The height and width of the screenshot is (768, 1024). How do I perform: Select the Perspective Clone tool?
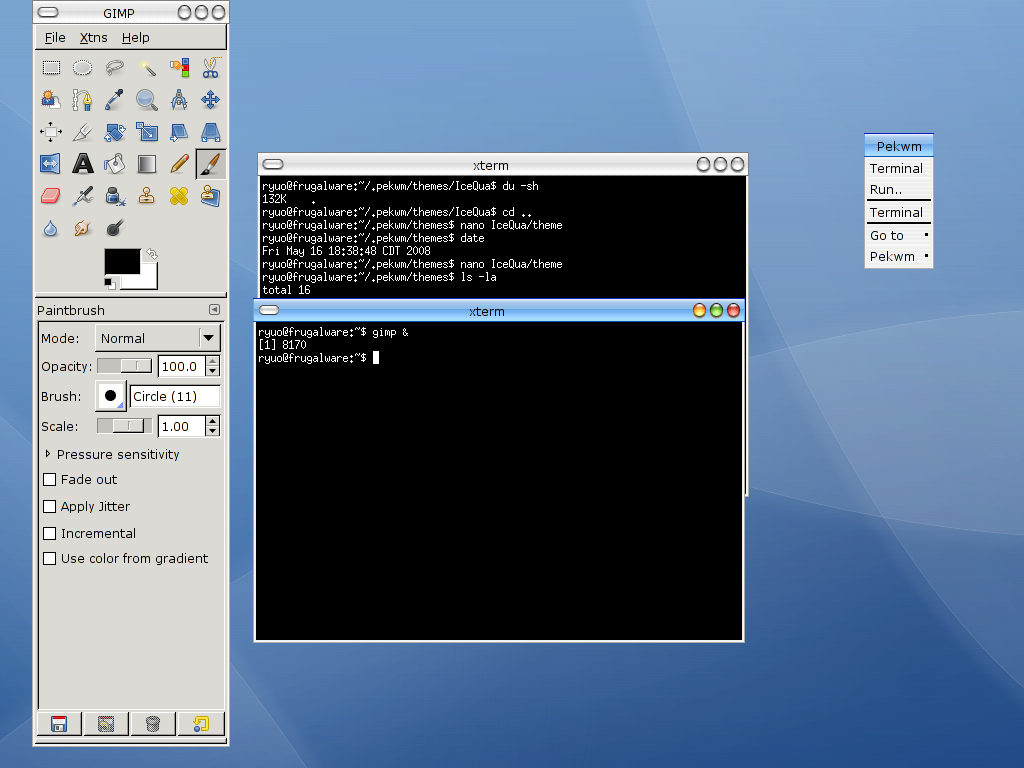(x=210, y=195)
